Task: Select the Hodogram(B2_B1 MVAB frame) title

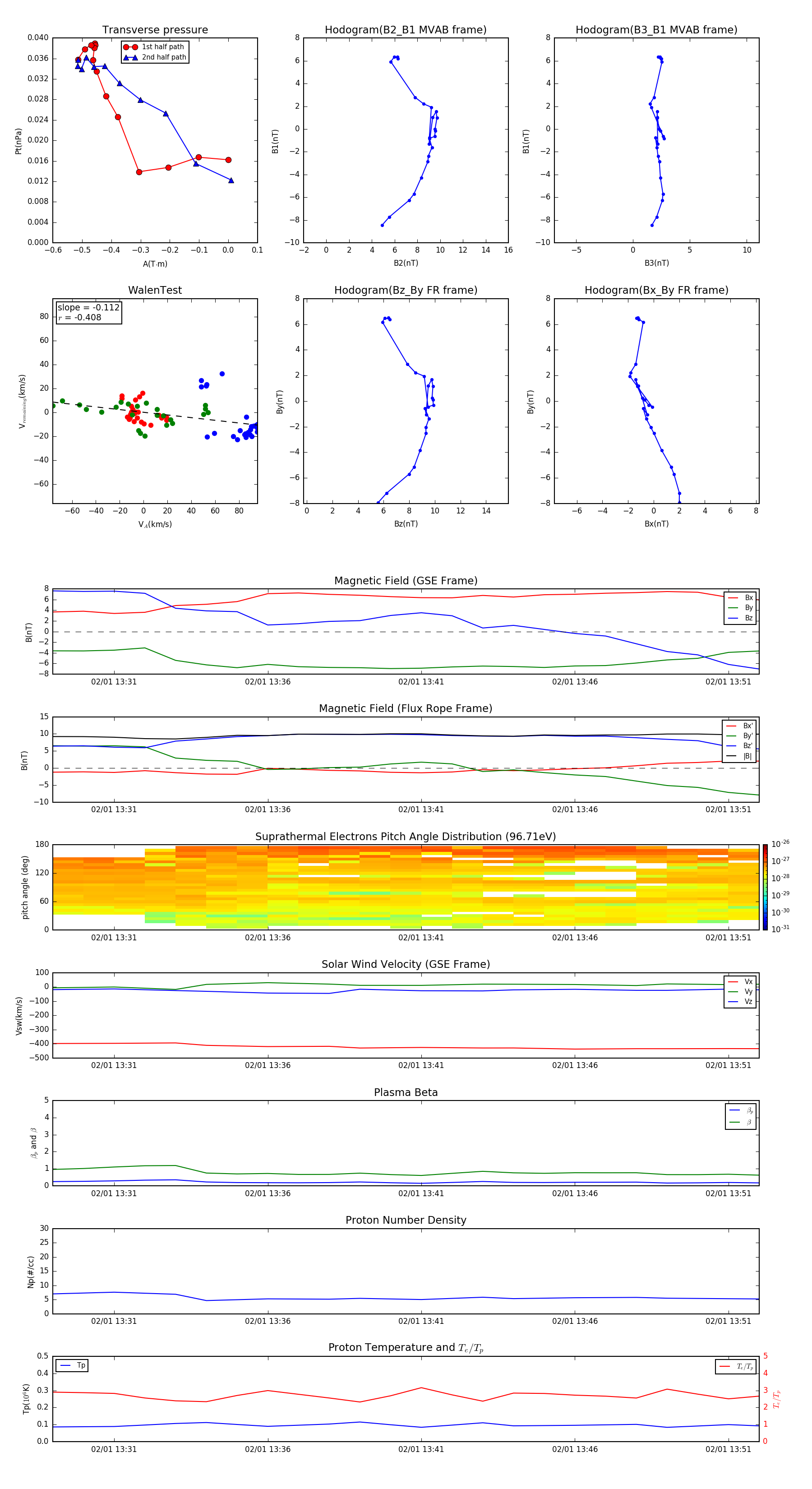Action: [406, 30]
